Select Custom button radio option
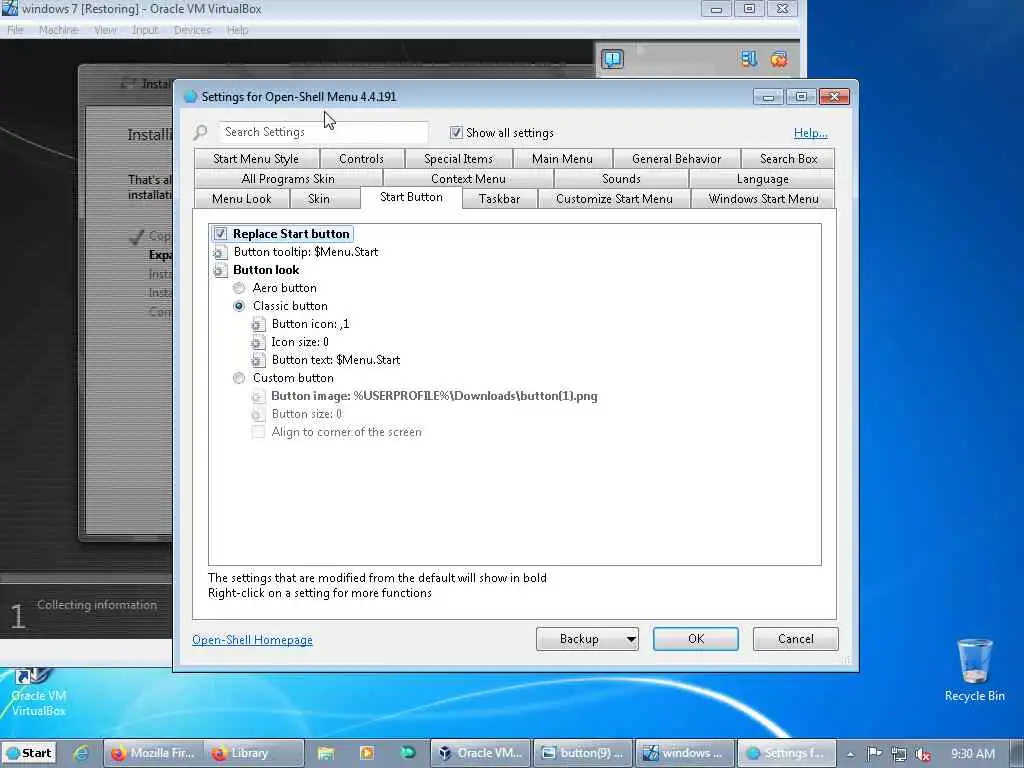Viewport: 1024px width, 768px height. pyautogui.click(x=239, y=378)
